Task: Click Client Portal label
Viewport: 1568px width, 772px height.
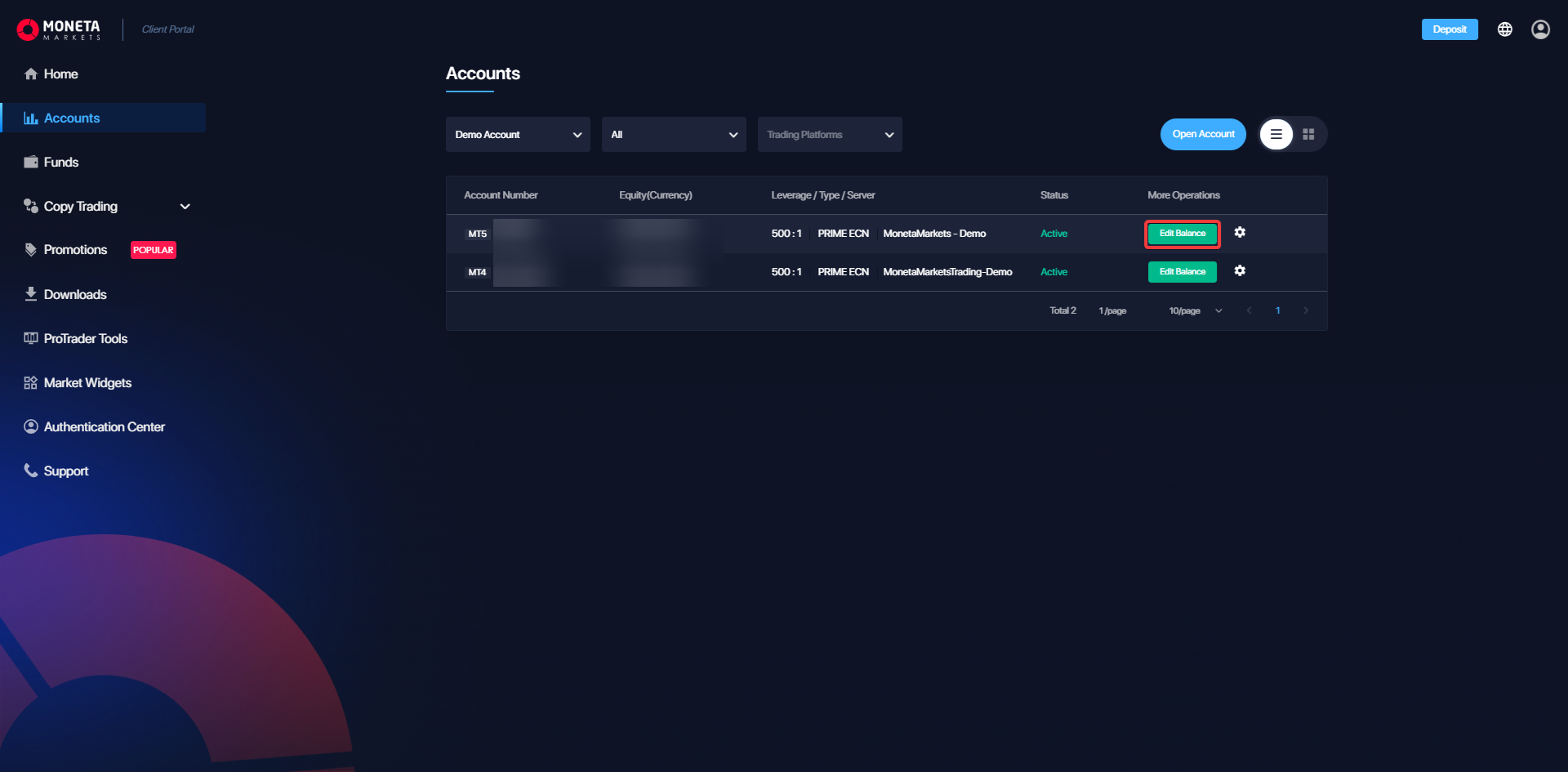Action: [x=167, y=29]
